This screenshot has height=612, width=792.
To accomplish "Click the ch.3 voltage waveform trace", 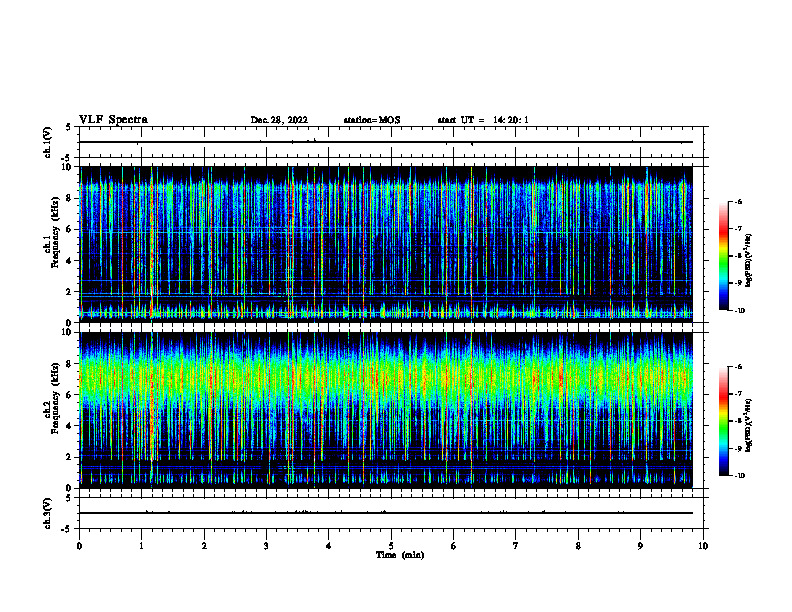I will pos(386,513).
